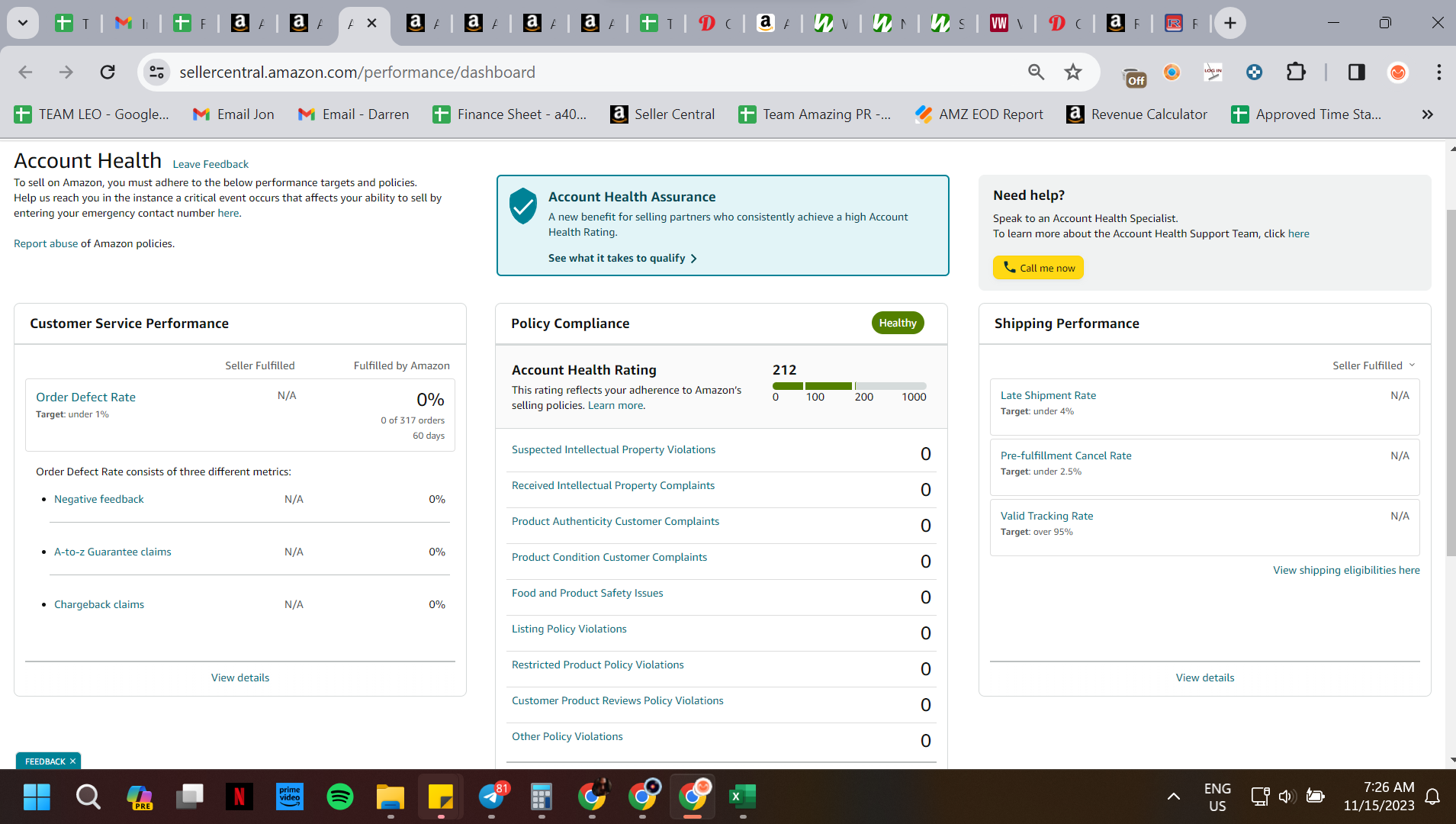Reload the Seller Central page
The height and width of the screenshot is (824, 1456).
108,72
